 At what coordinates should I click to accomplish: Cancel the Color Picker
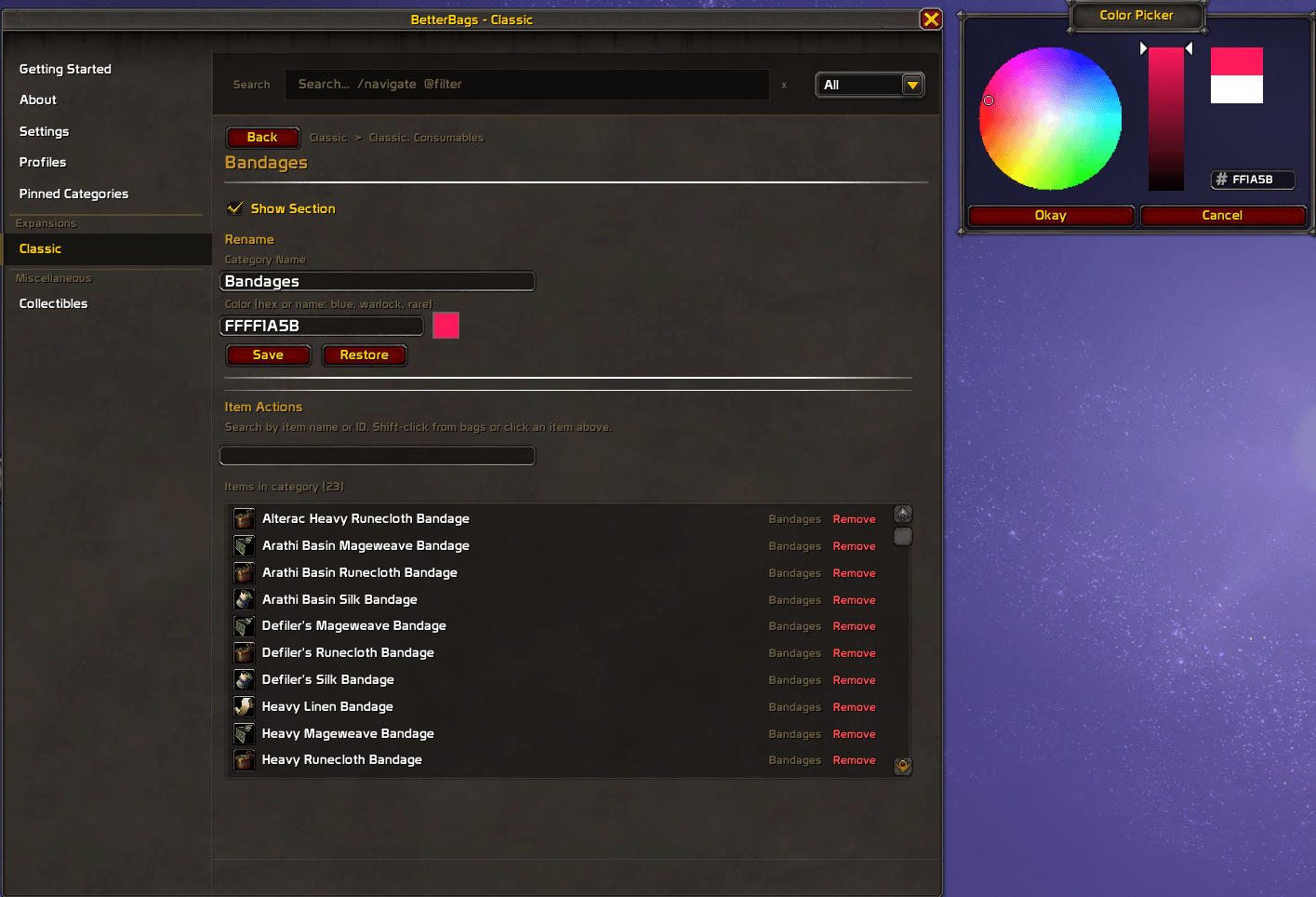1222,215
